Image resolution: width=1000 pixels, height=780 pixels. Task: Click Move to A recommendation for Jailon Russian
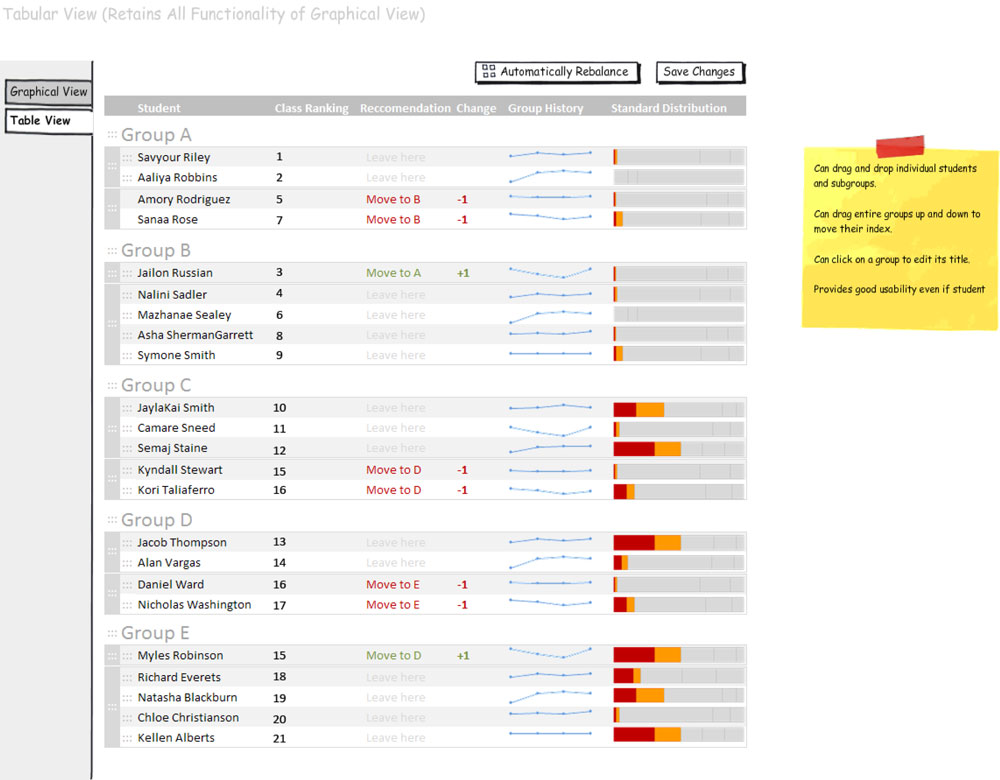393,273
